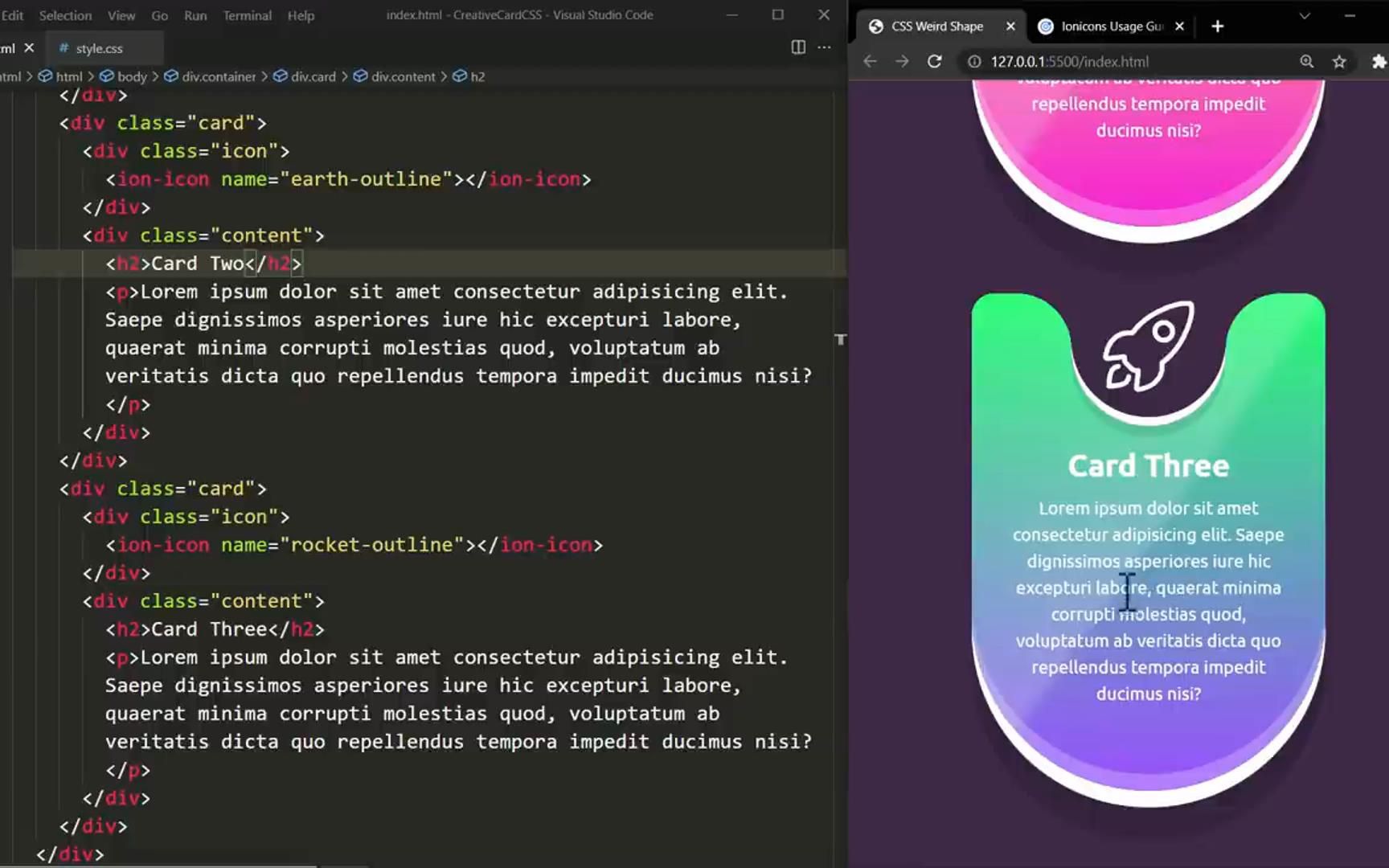Maximize the VS Code window
The width and height of the screenshot is (1389, 868).
click(777, 15)
